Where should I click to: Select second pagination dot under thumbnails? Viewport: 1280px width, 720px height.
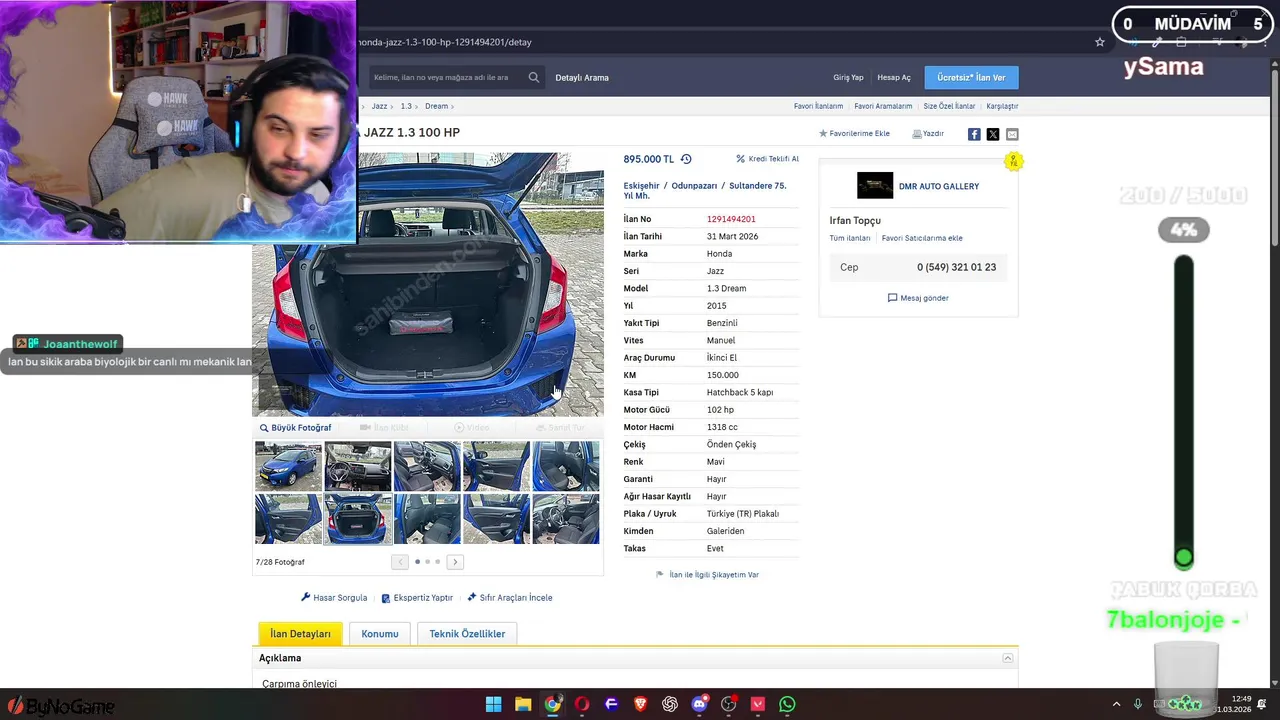coord(427,562)
